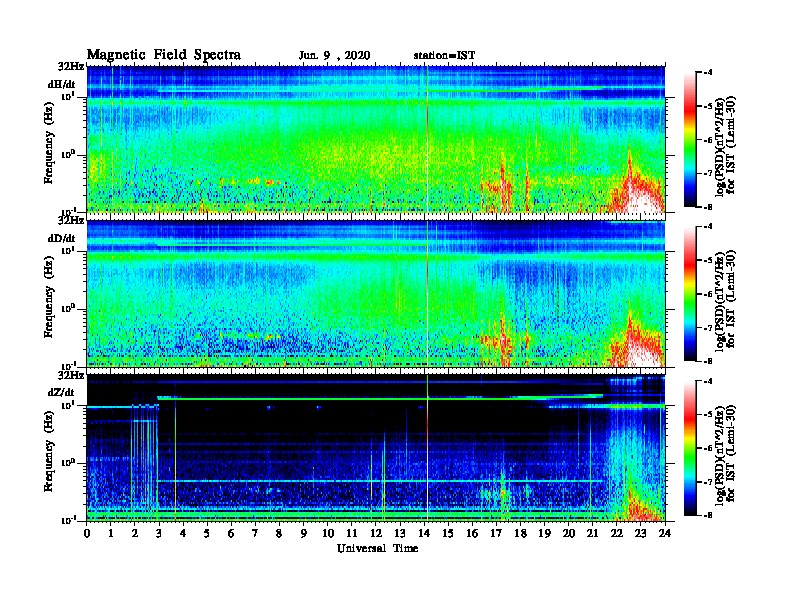792x612 pixels.
Task: Click the 'dZ/dt' panel label
Action: 61,392
